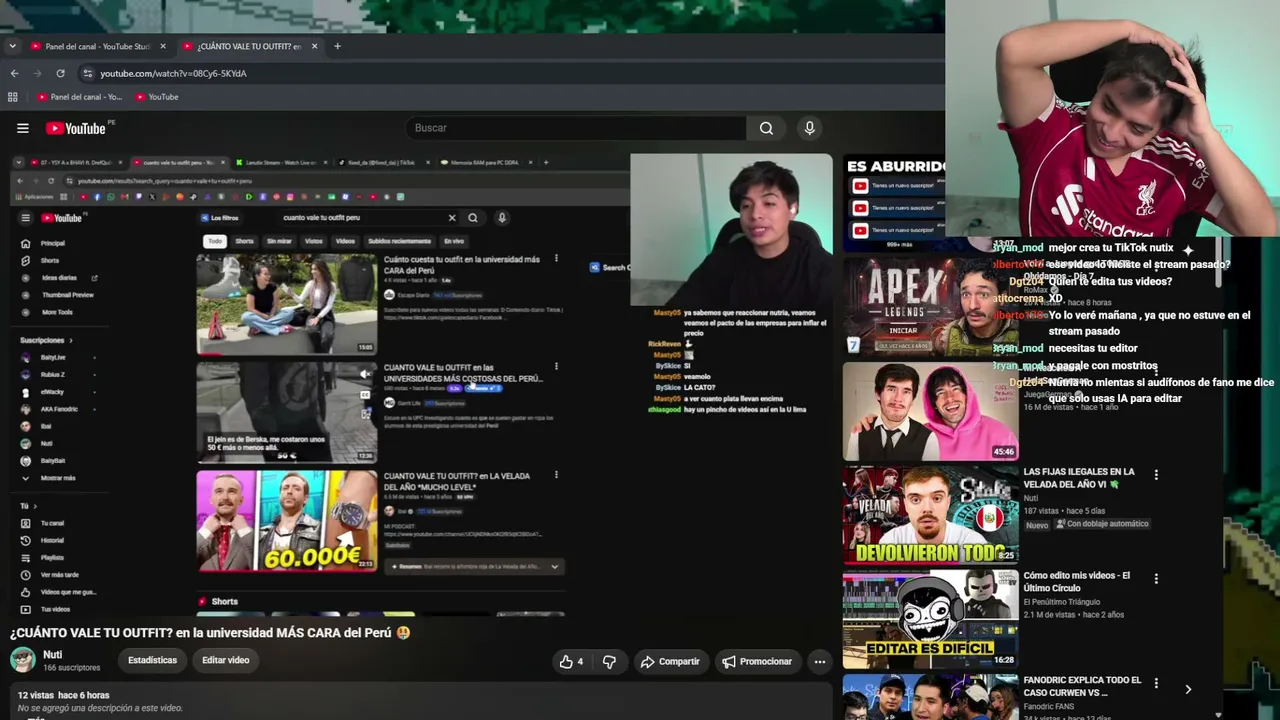View site information icon in address bar

tap(88, 73)
